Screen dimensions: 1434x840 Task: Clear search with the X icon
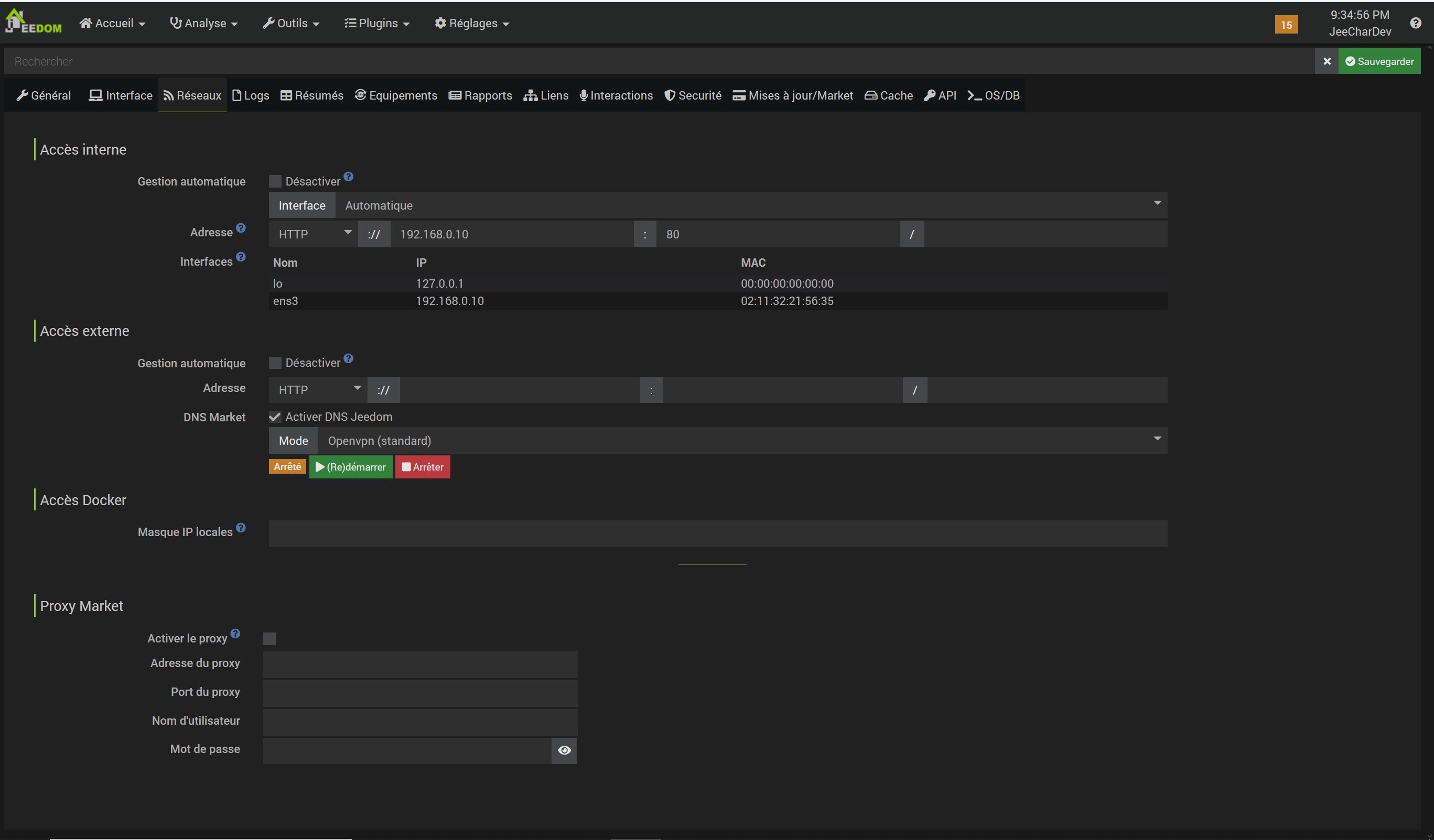point(1327,61)
